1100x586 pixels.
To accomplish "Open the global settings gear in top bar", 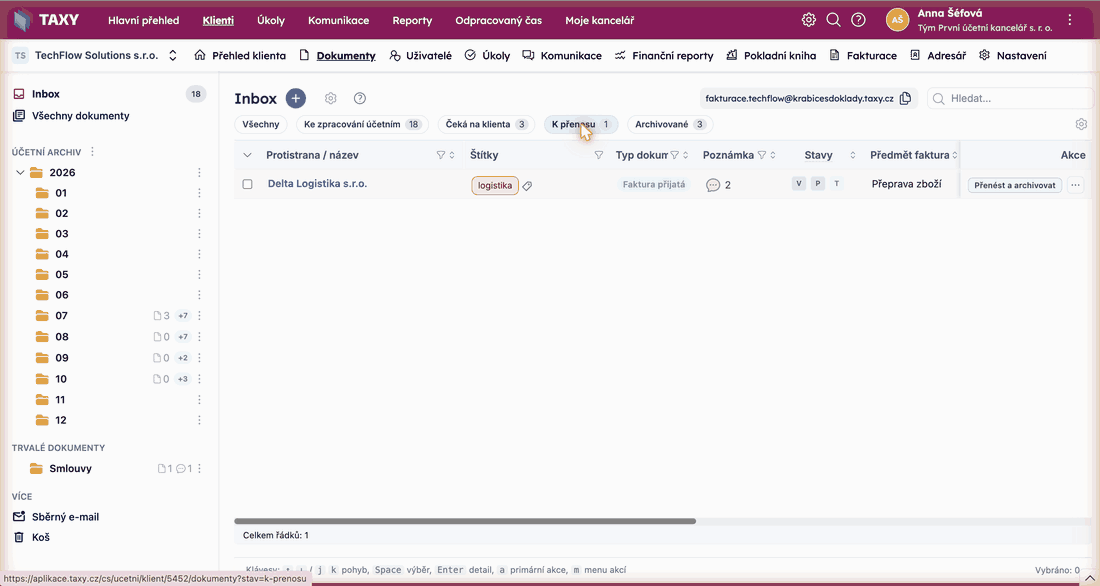I will click(x=809, y=20).
